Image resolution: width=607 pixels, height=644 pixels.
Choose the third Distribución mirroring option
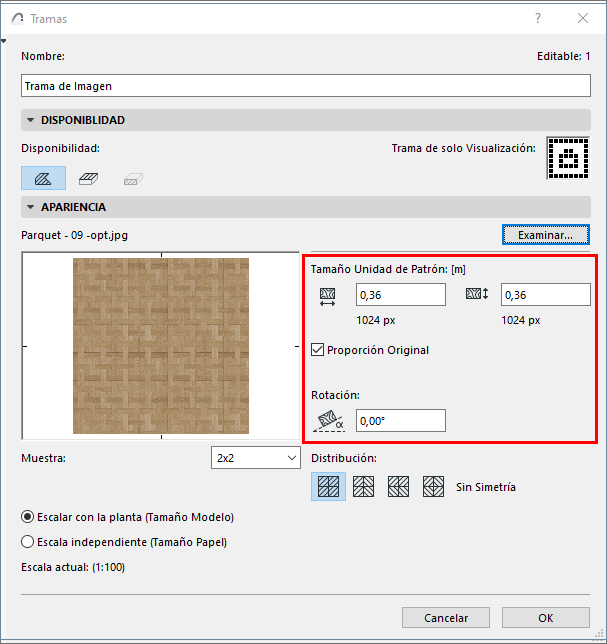[398, 487]
